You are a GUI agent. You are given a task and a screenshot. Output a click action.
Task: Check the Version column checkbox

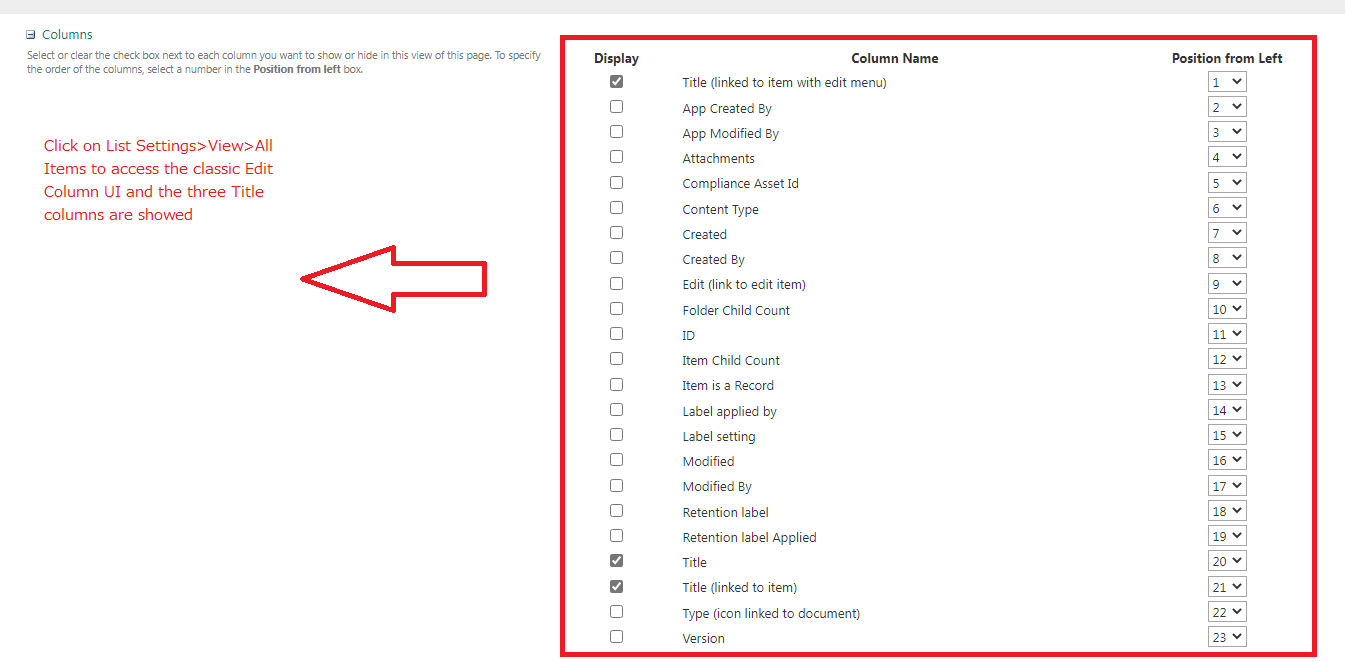point(616,637)
